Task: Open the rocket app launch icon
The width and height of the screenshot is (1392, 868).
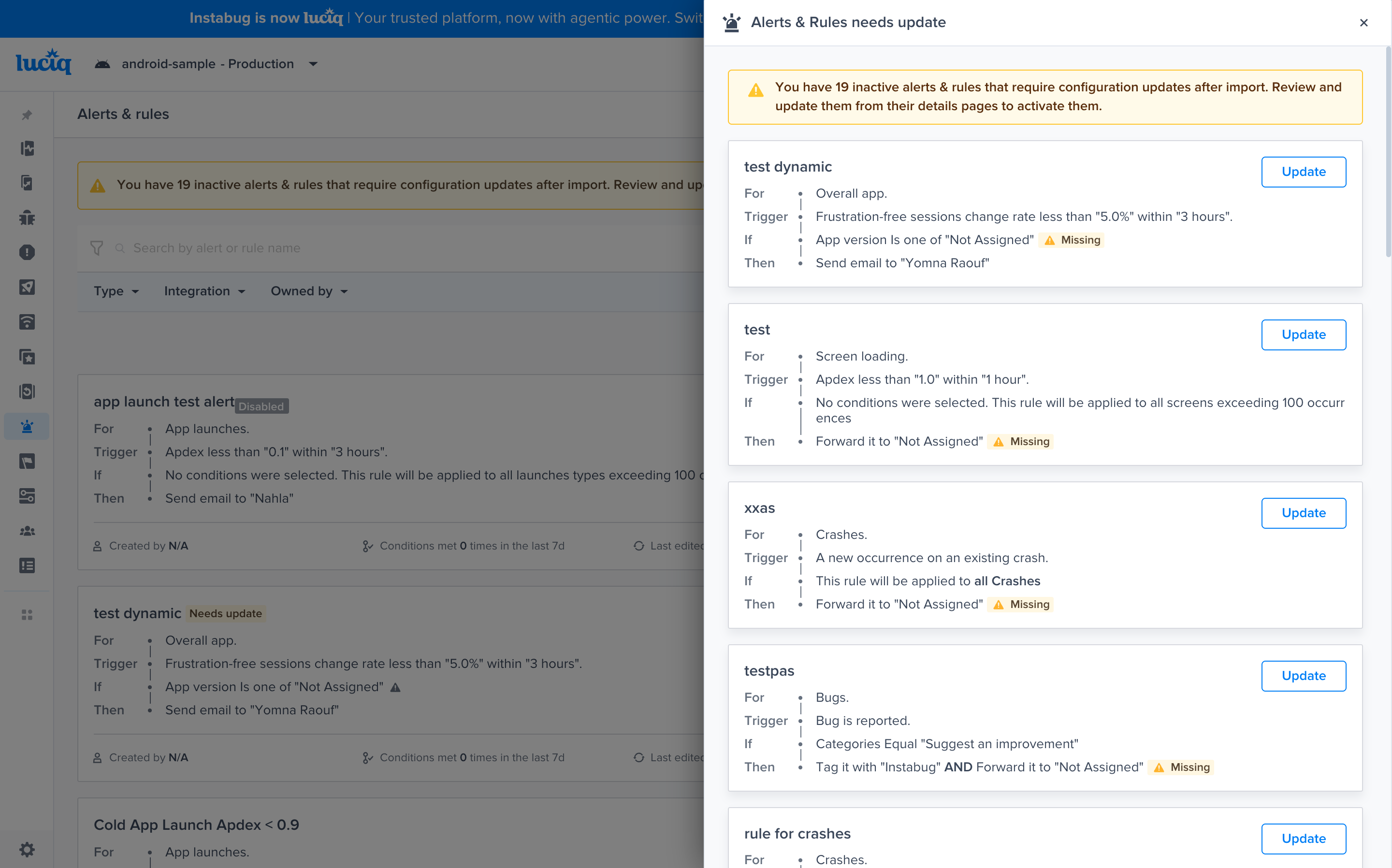Action: coord(27,287)
